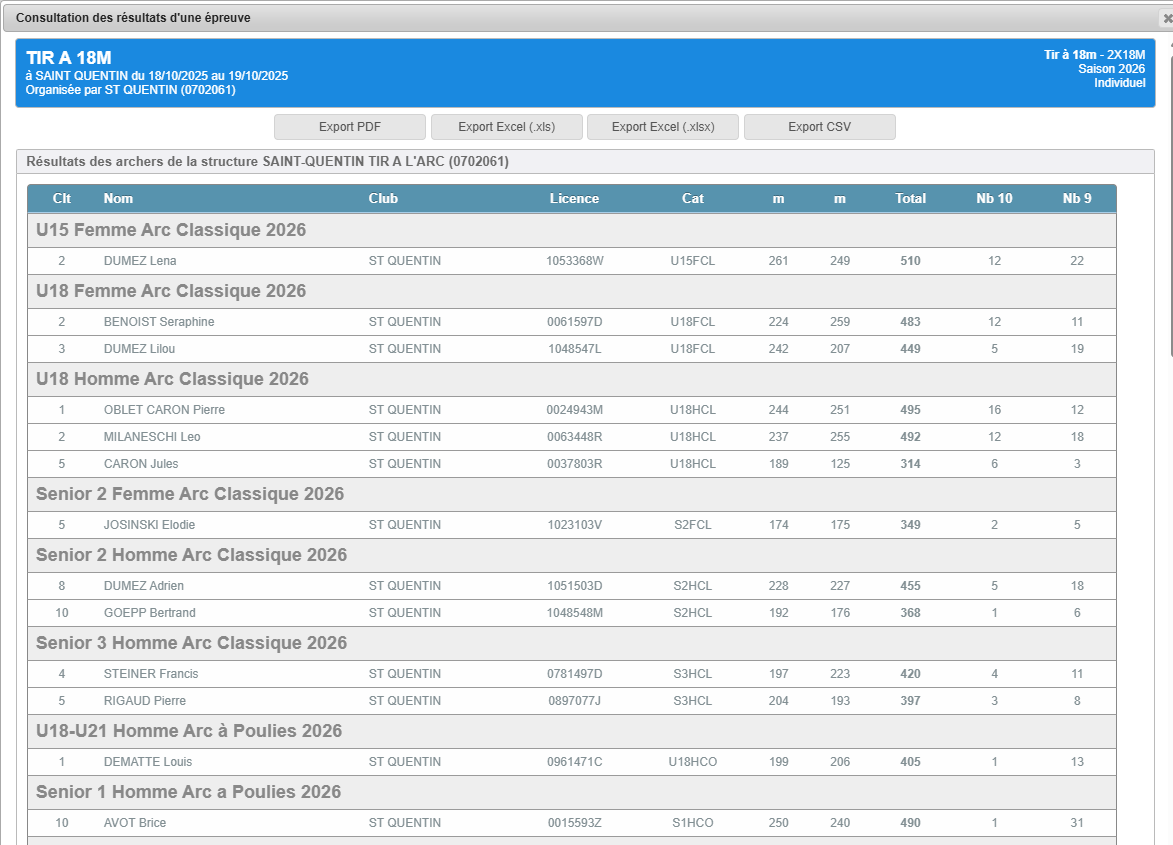Click the Club column header
The width and height of the screenshot is (1173, 845).
pos(383,198)
